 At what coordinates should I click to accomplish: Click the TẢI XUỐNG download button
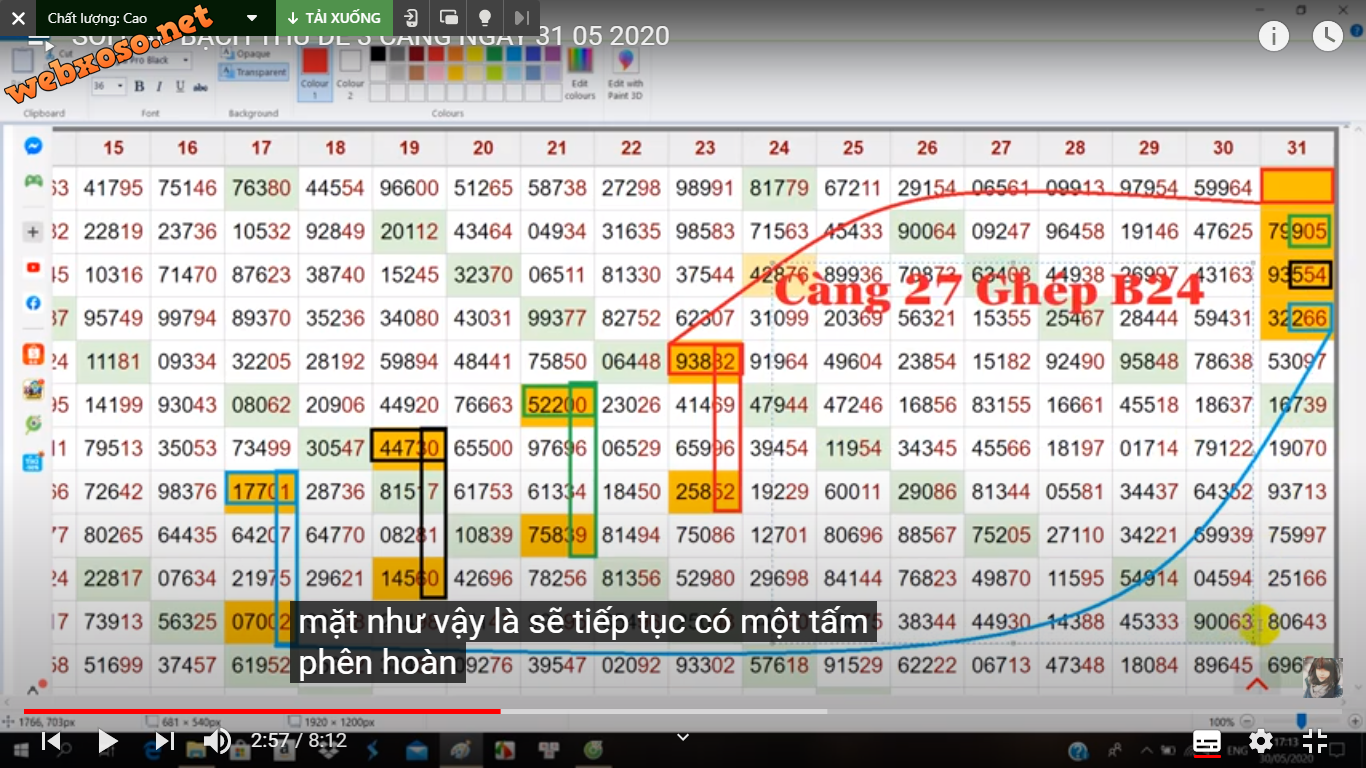point(333,18)
